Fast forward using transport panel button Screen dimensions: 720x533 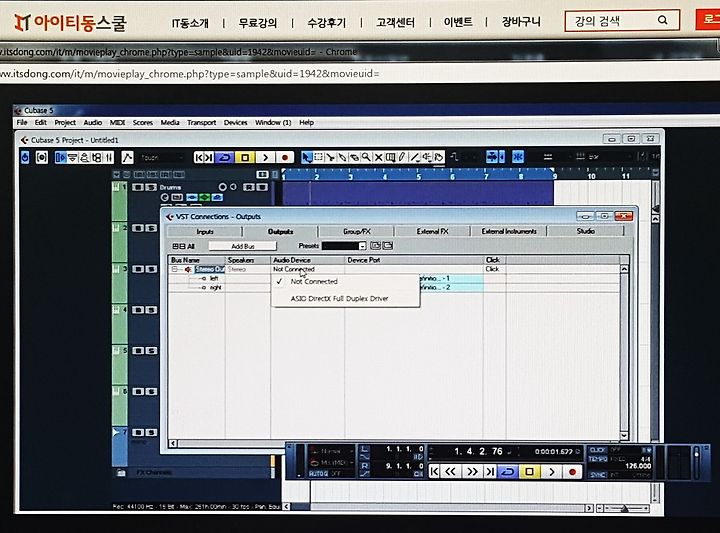pos(472,471)
